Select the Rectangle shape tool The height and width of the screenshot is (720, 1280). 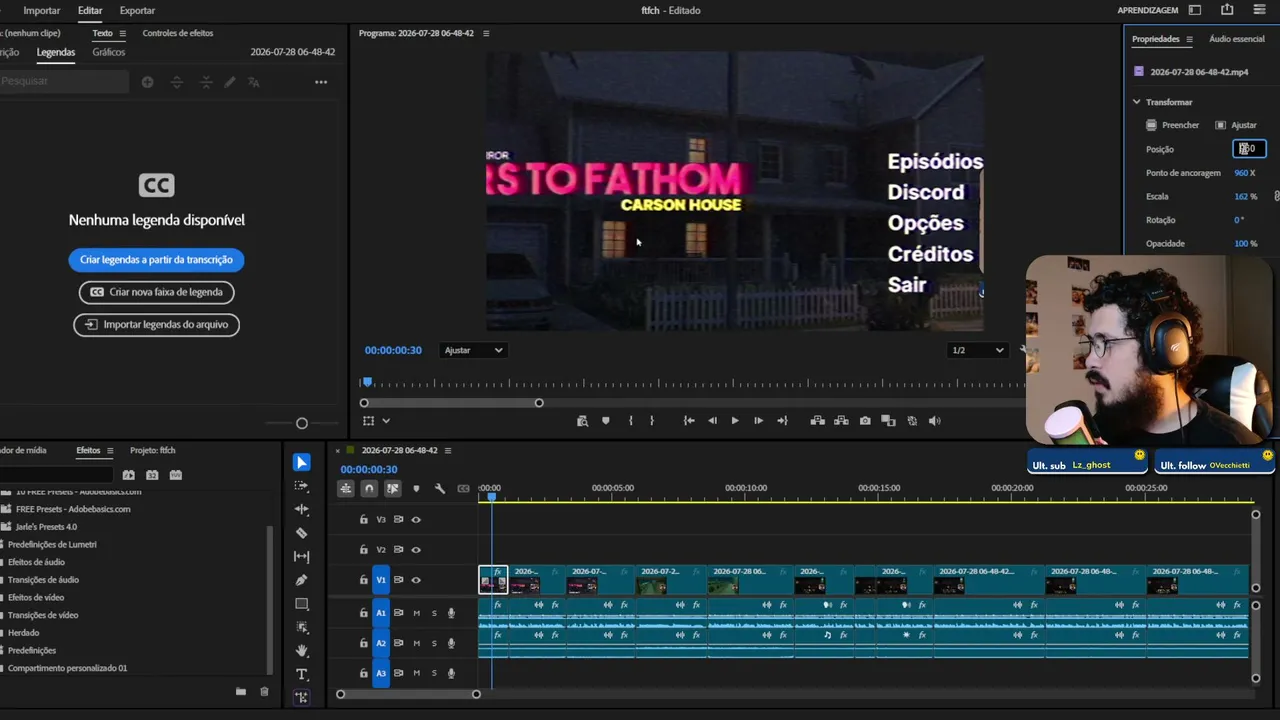point(301,604)
